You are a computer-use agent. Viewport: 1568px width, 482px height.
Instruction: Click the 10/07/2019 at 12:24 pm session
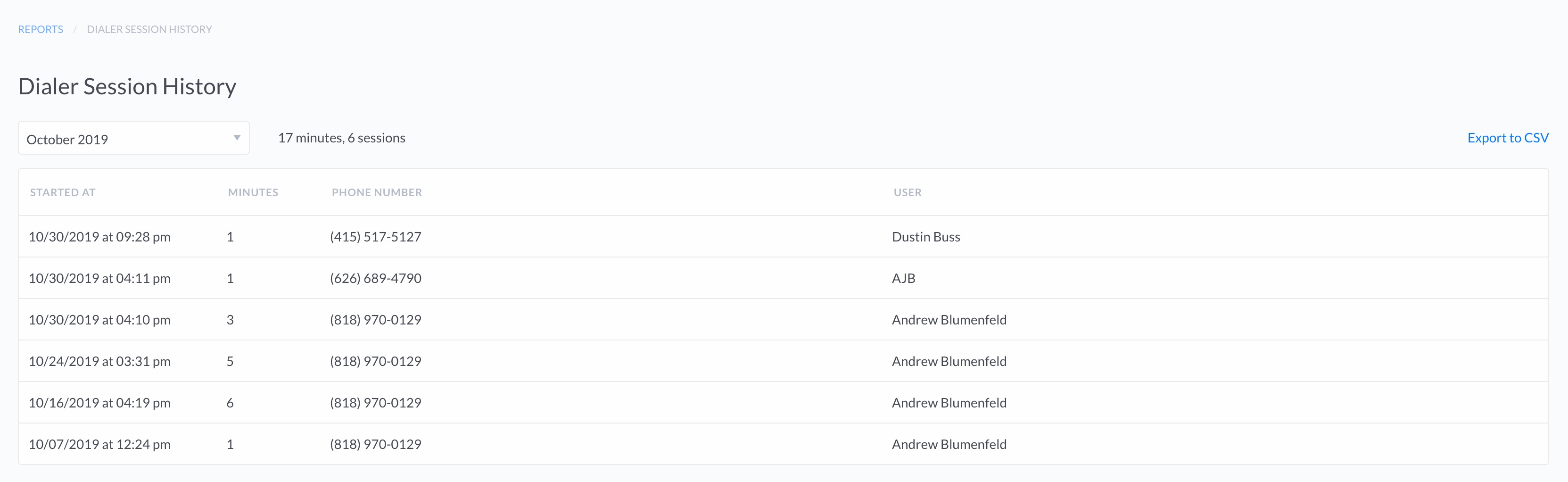[x=784, y=444]
